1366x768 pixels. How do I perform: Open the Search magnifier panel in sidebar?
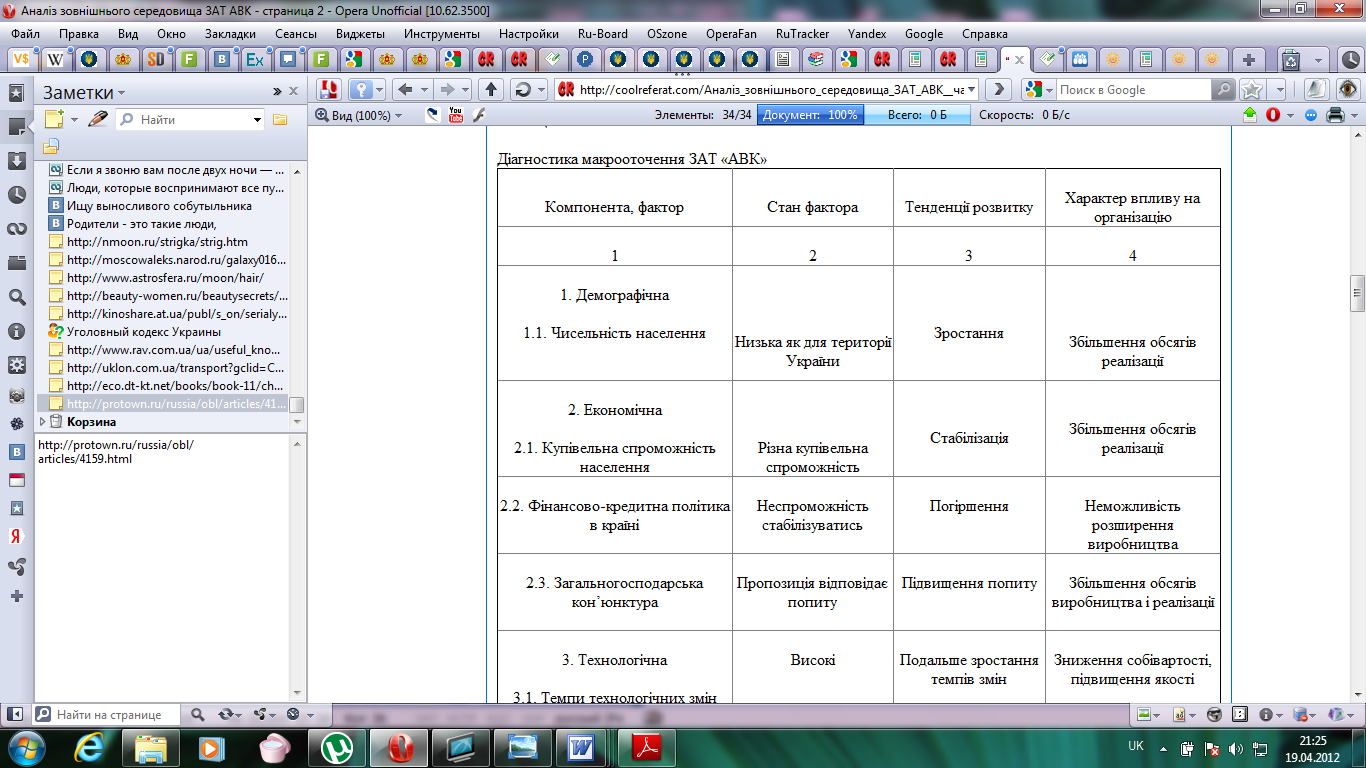click(x=16, y=297)
